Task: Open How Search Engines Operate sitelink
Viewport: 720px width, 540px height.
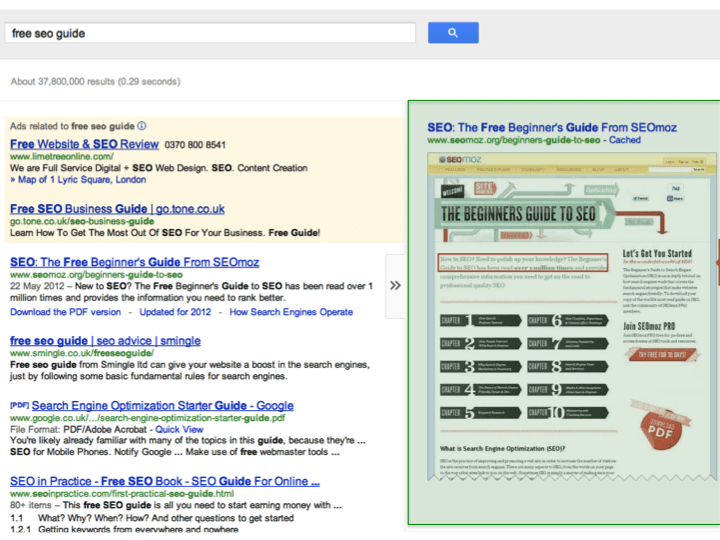Action: (291, 312)
